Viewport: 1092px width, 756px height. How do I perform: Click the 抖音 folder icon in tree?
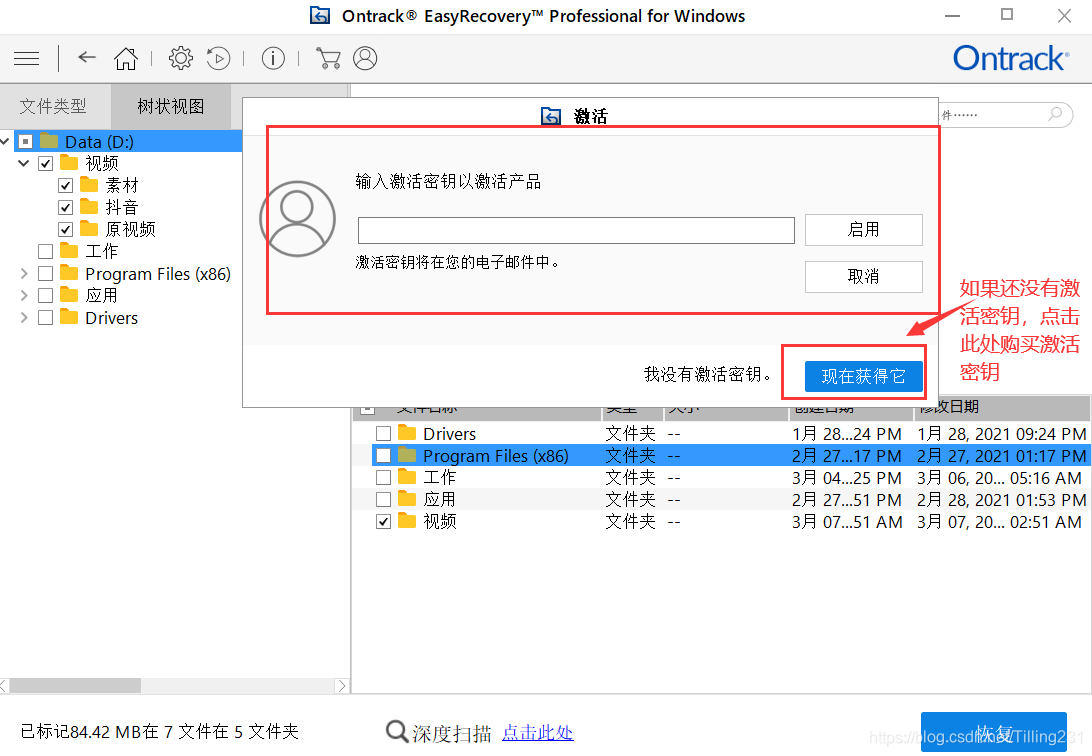point(89,207)
